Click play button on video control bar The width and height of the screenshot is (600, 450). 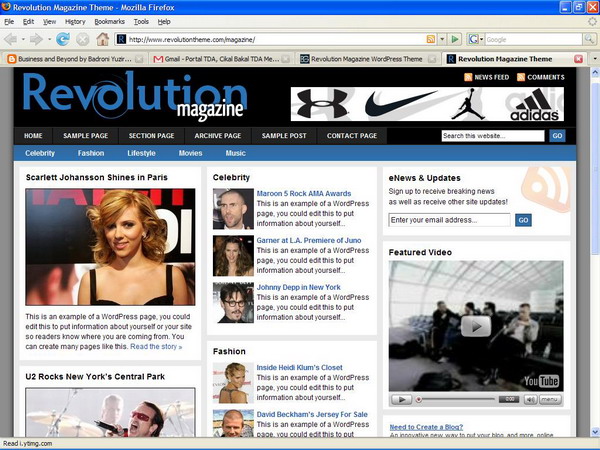402,399
